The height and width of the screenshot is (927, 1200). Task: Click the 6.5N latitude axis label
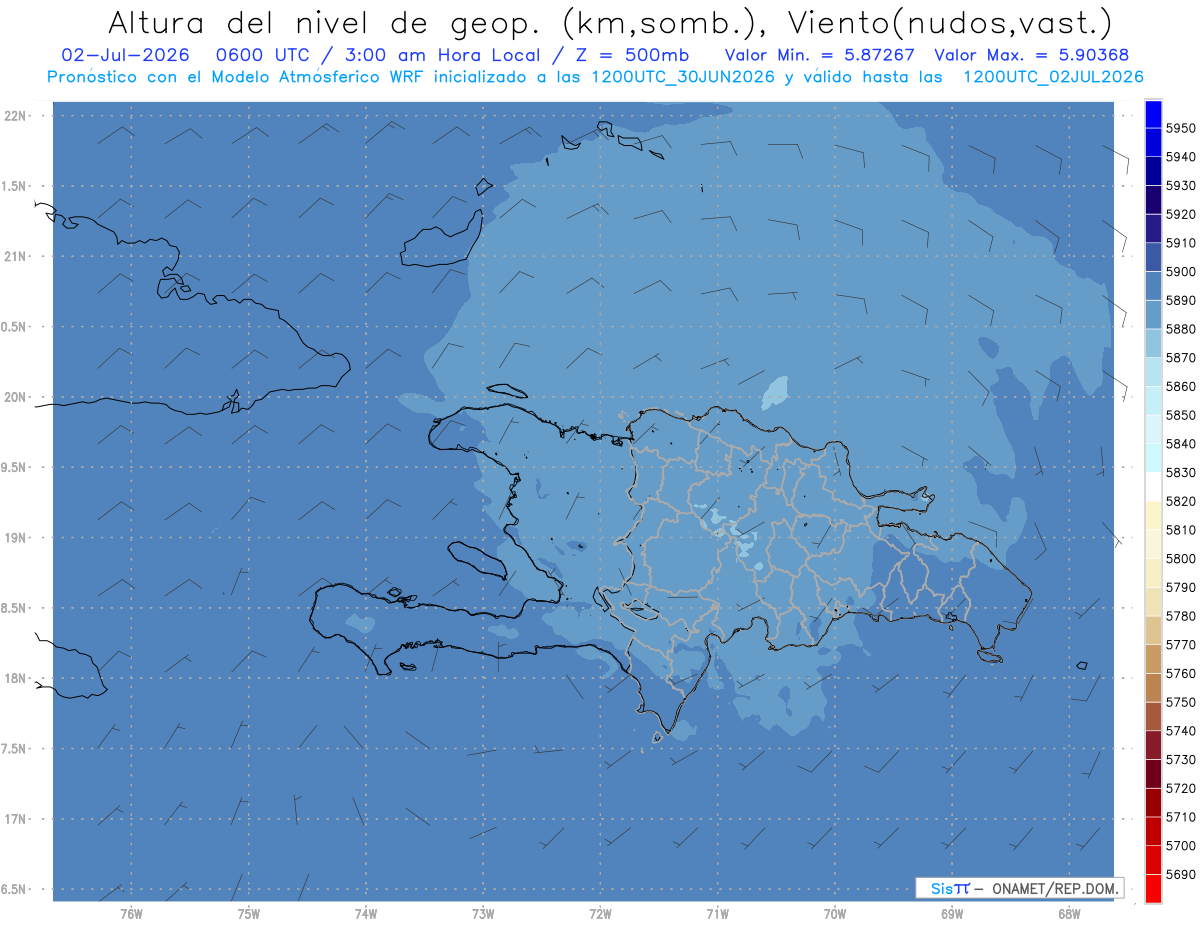[15, 890]
